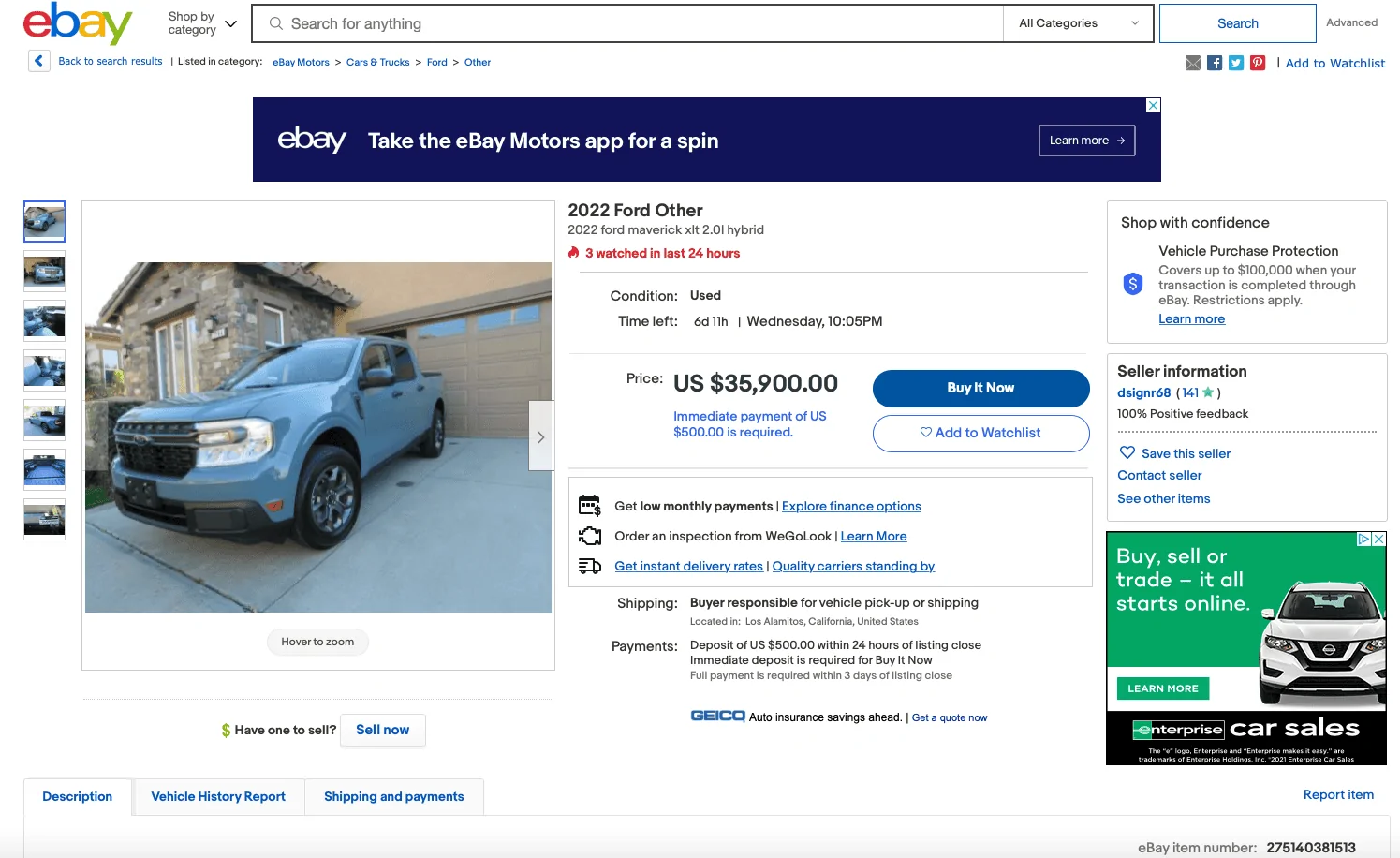Click the Other breadcrumb
This screenshot has height=858, width=1400.
point(478,63)
